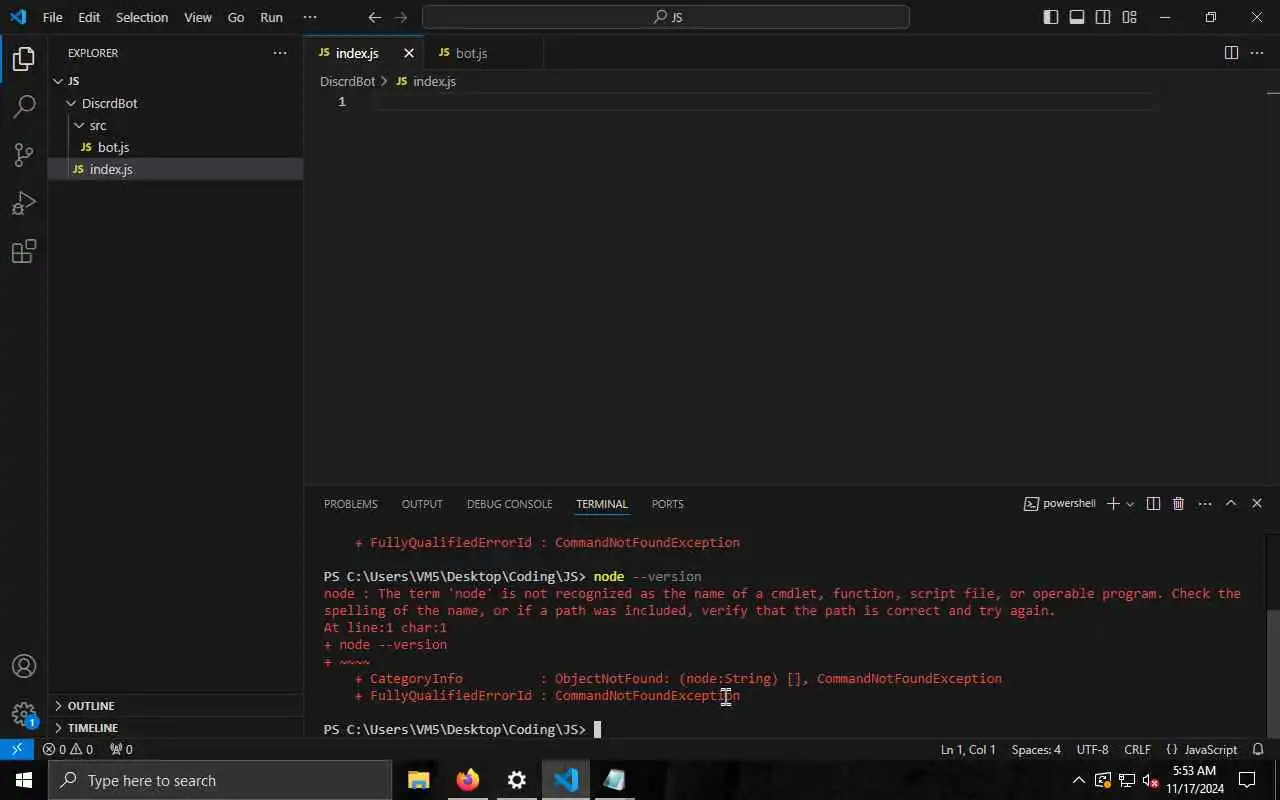Image resolution: width=1280 pixels, height=800 pixels.
Task: Open the Accounts menu icon
Action: click(24, 666)
